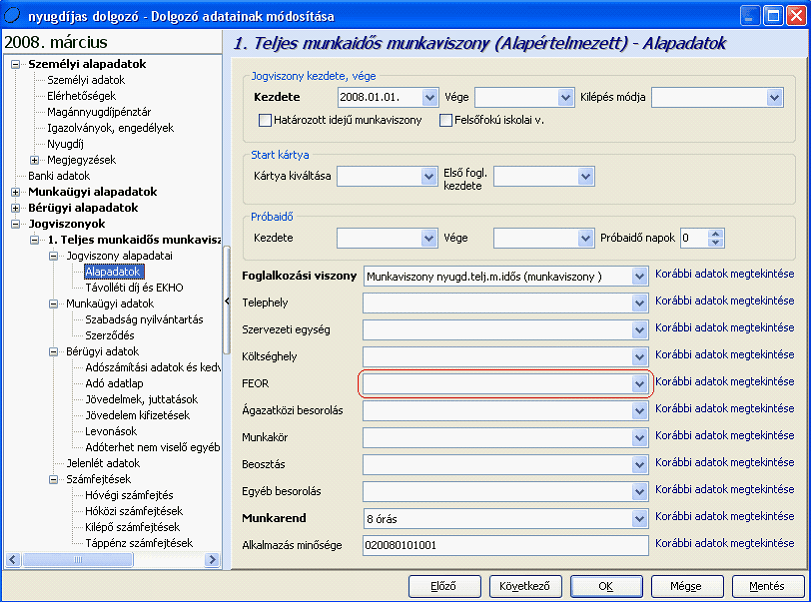
Task: Open the Foglalkozási viszony dropdown
Action: pos(640,276)
